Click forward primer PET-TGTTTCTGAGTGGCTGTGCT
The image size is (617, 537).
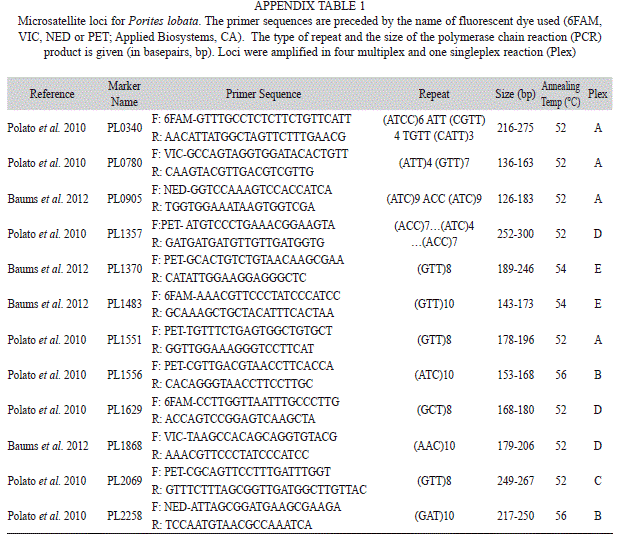[x=248, y=331]
